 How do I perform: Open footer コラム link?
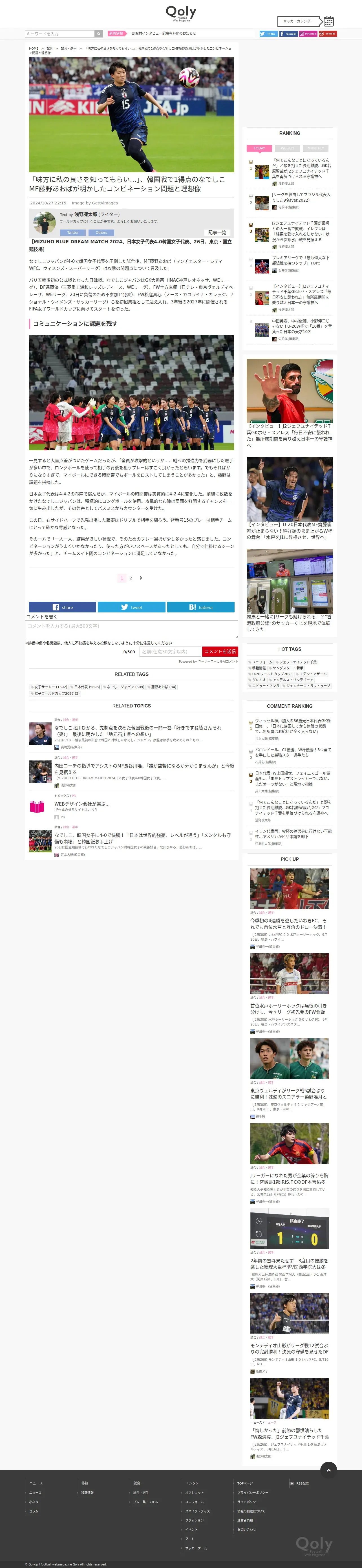click(34, 1511)
